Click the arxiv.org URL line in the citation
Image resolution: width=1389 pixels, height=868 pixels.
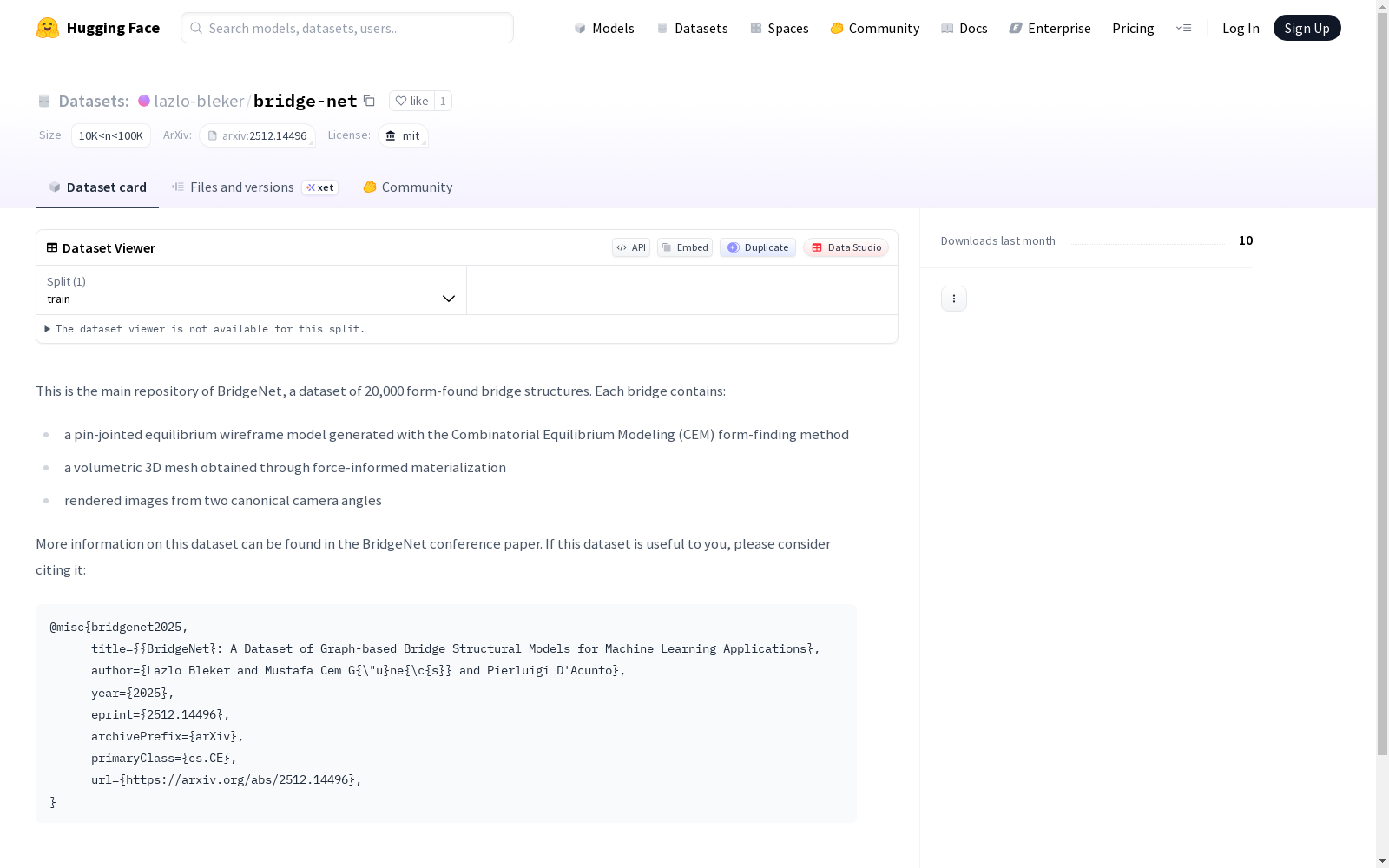coord(227,779)
